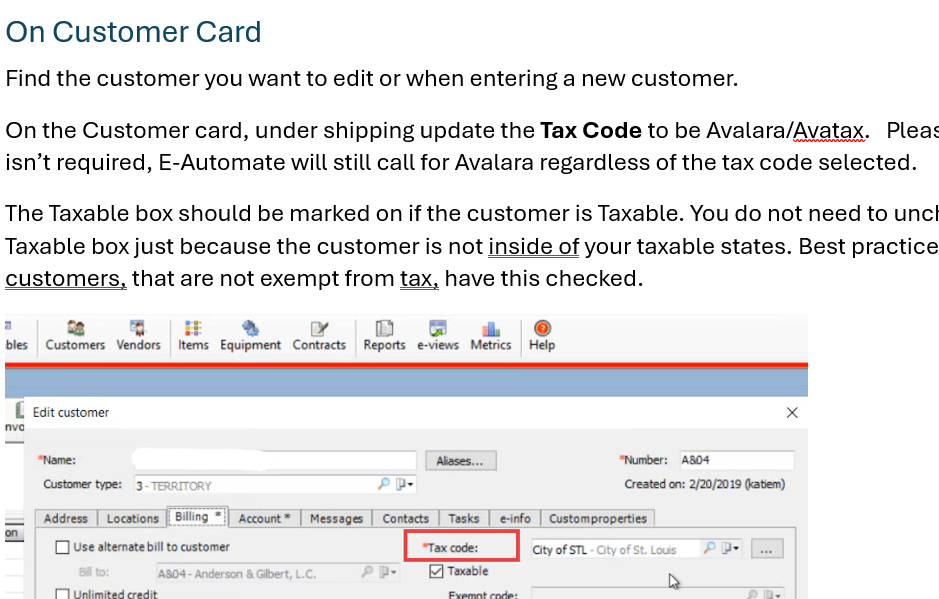Click the 'On Customer Card' heading
This screenshot has height=599, width=939.
(134, 32)
